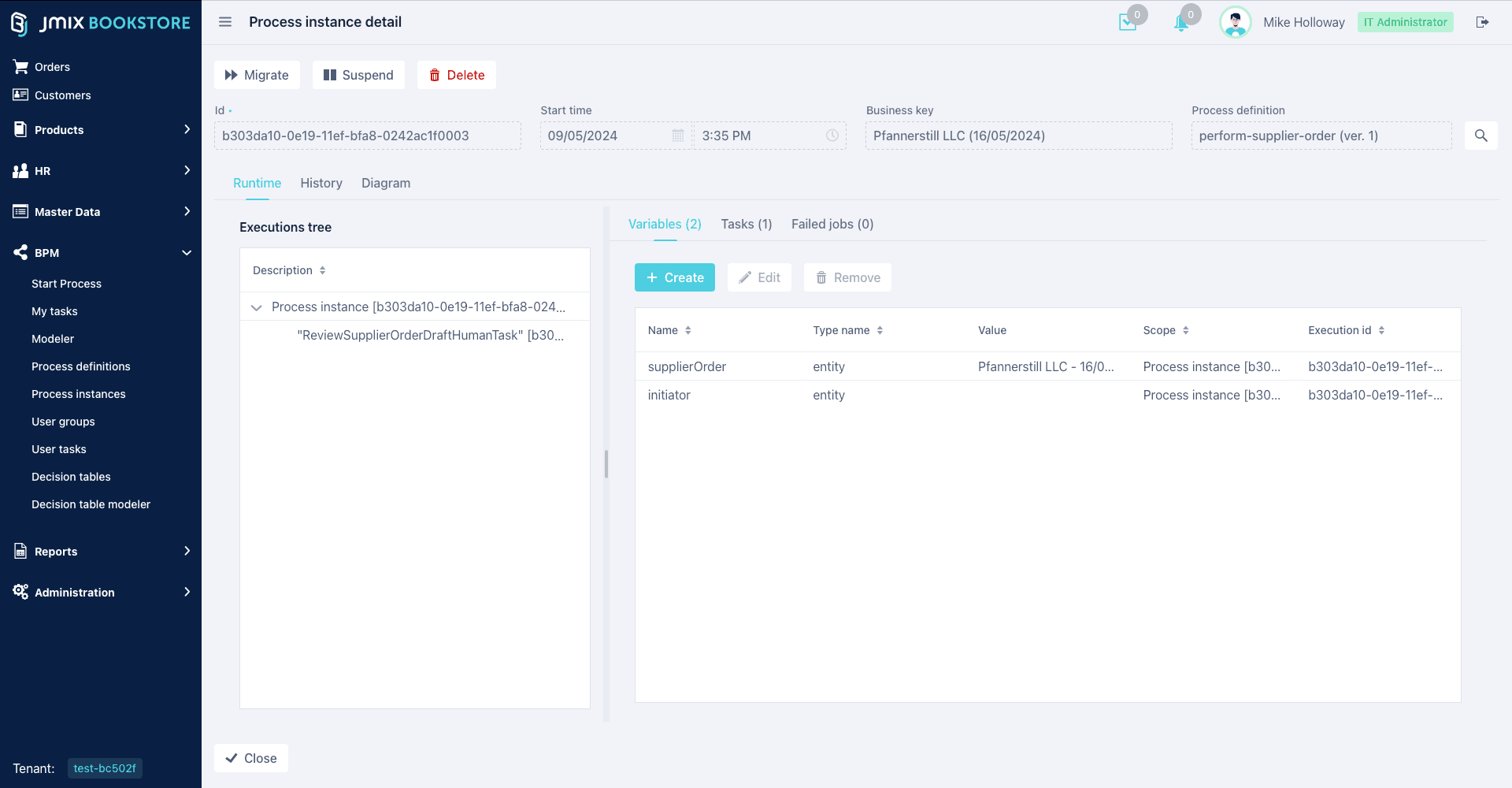Click the Suspend button
The width and height of the screenshot is (1512, 788).
click(358, 75)
